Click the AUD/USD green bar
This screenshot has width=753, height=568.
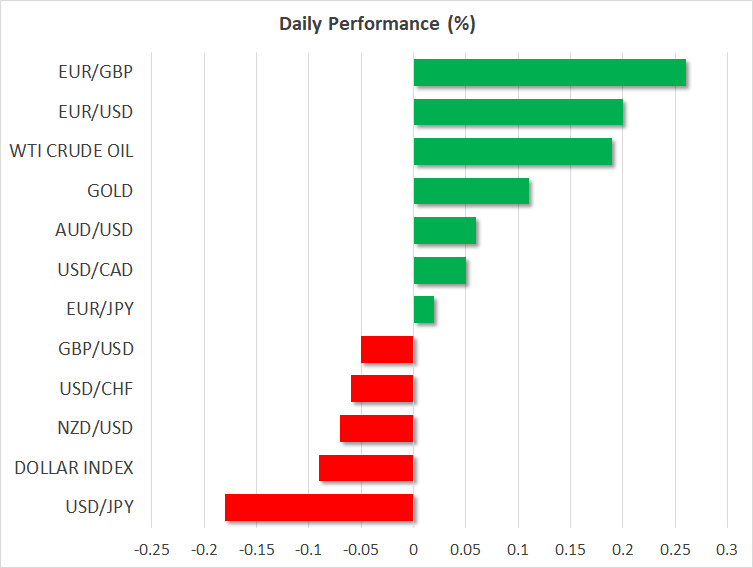[x=445, y=230]
